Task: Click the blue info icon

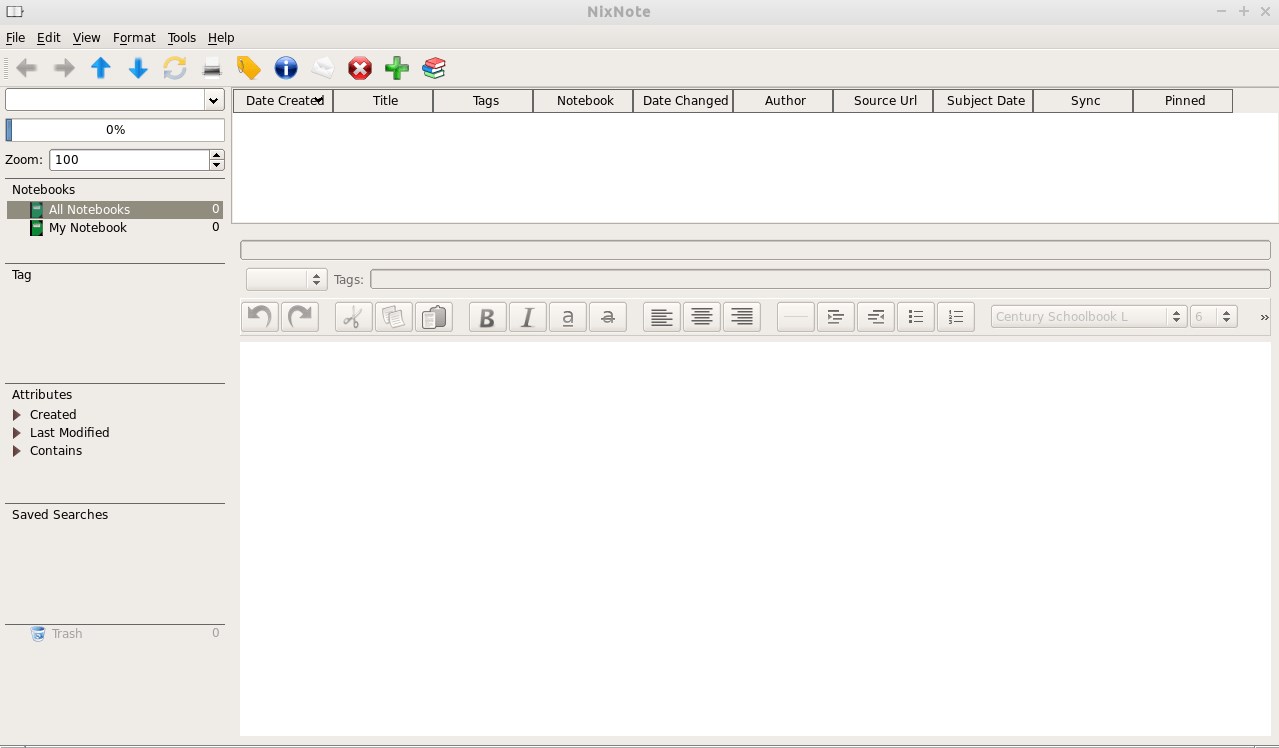Action: [286, 68]
